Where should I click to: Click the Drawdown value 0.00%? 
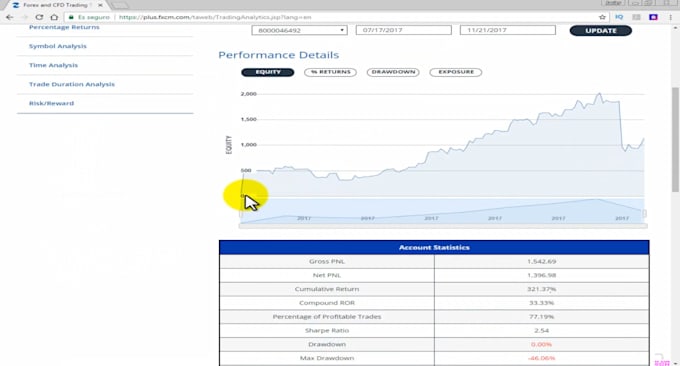542,344
